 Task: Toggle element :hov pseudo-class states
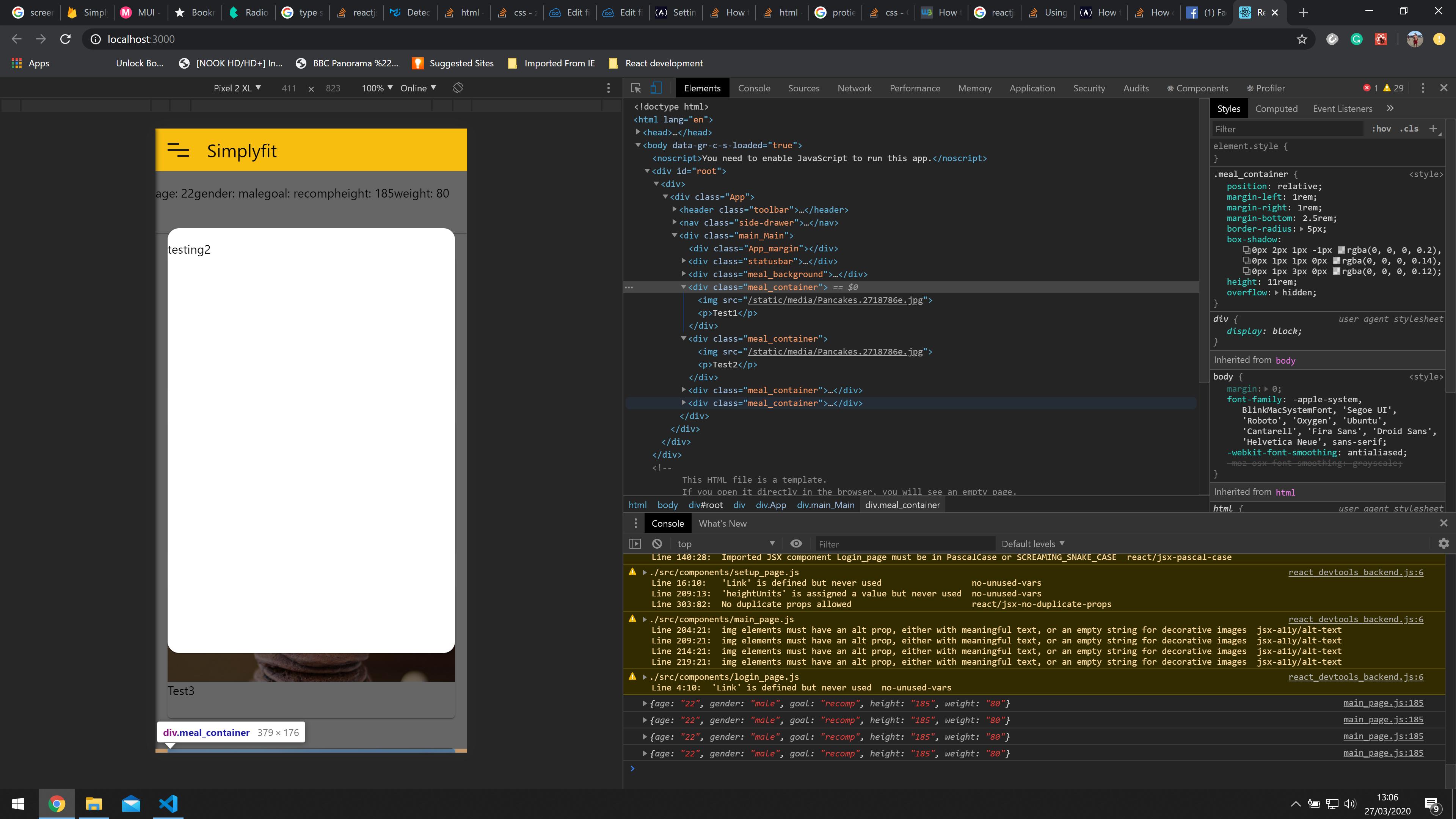(x=1381, y=129)
